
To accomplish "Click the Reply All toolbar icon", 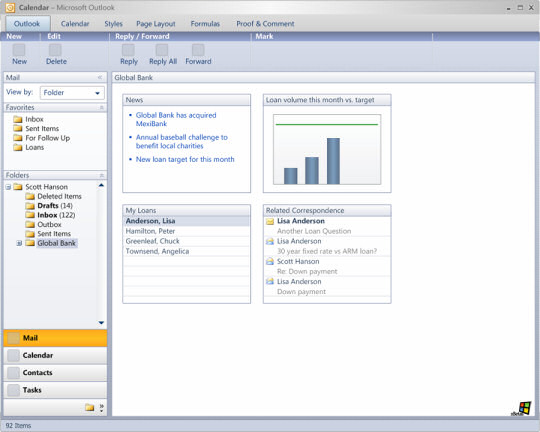I will coord(162,50).
